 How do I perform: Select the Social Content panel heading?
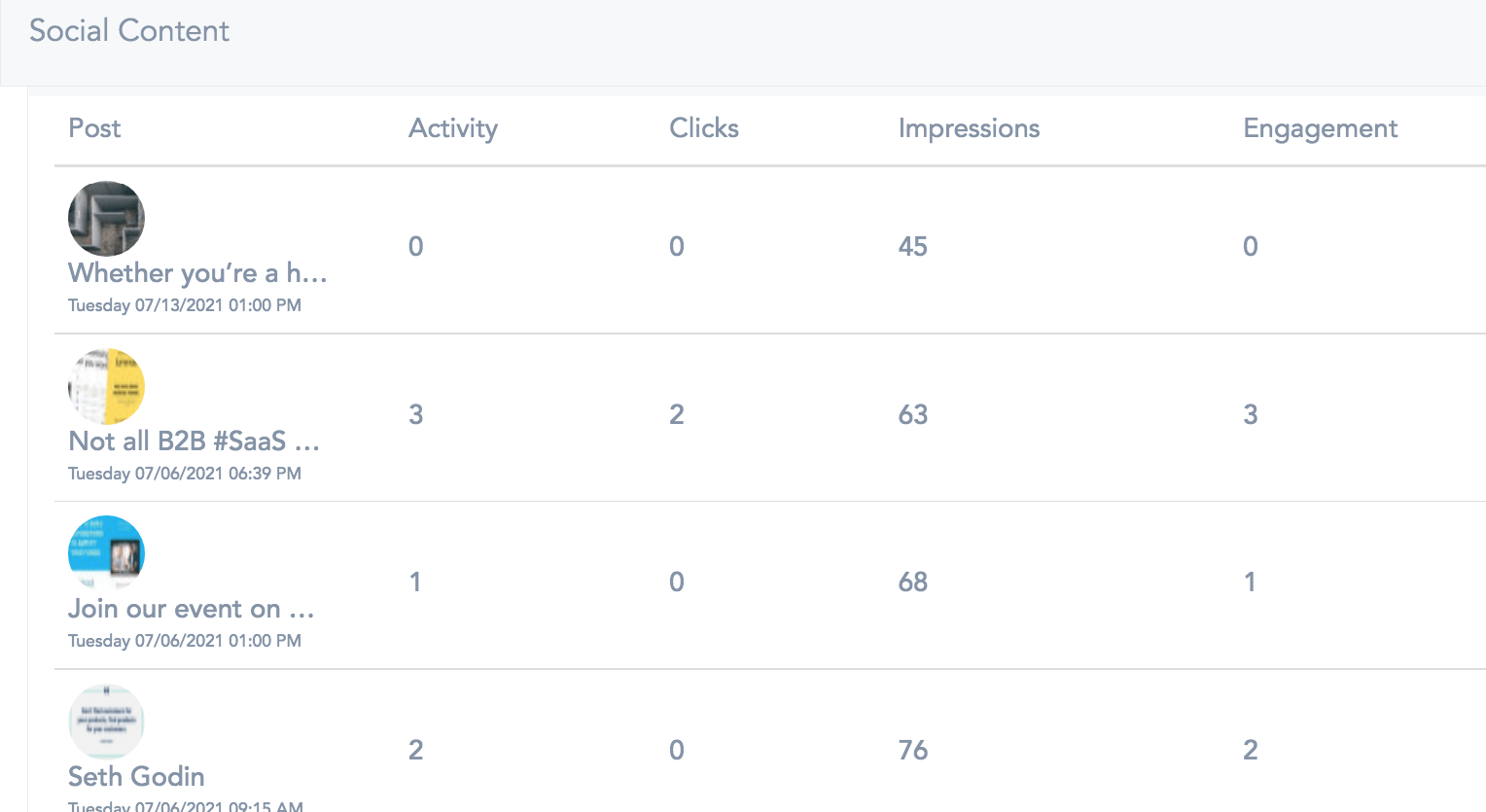pyautogui.click(x=129, y=31)
